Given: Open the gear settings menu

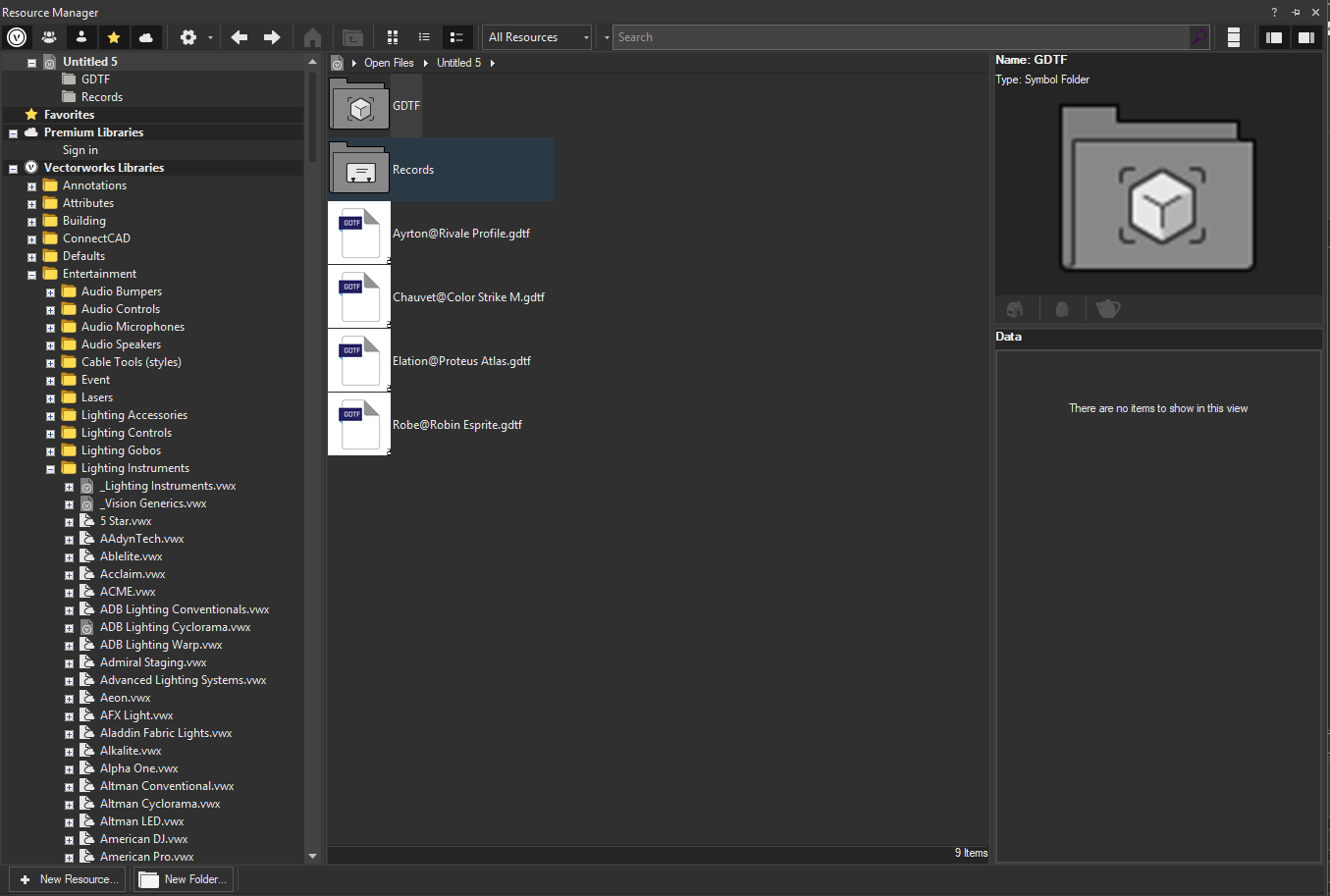Looking at the screenshot, I should [x=189, y=37].
